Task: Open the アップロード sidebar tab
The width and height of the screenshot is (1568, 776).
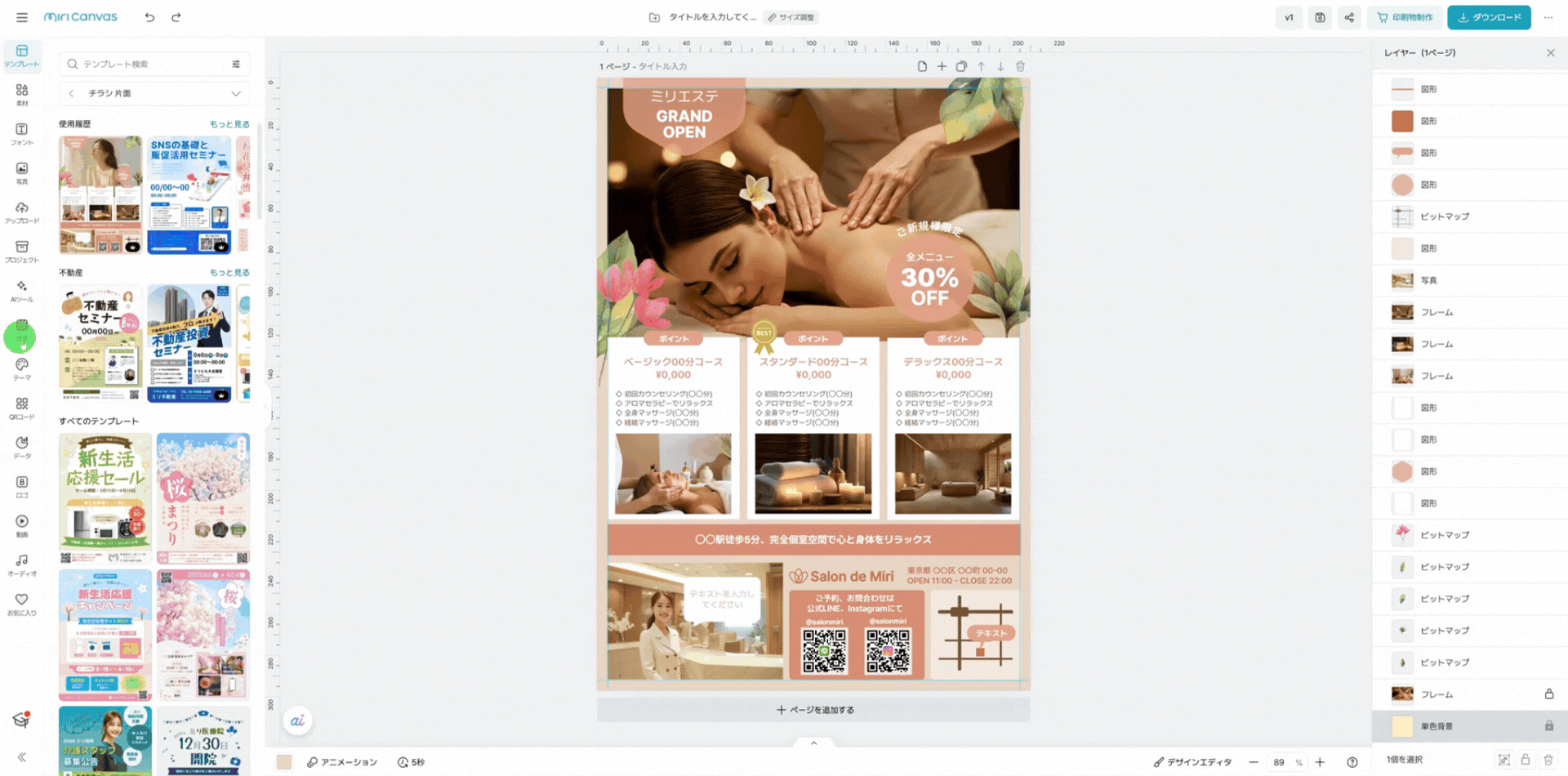Action: tap(22, 212)
